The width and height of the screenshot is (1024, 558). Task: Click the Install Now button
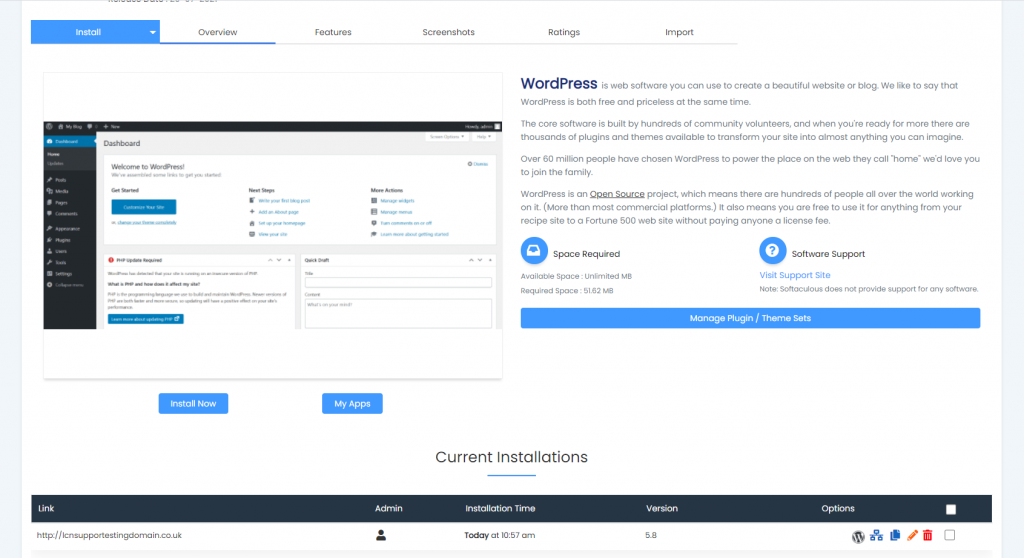coord(193,404)
